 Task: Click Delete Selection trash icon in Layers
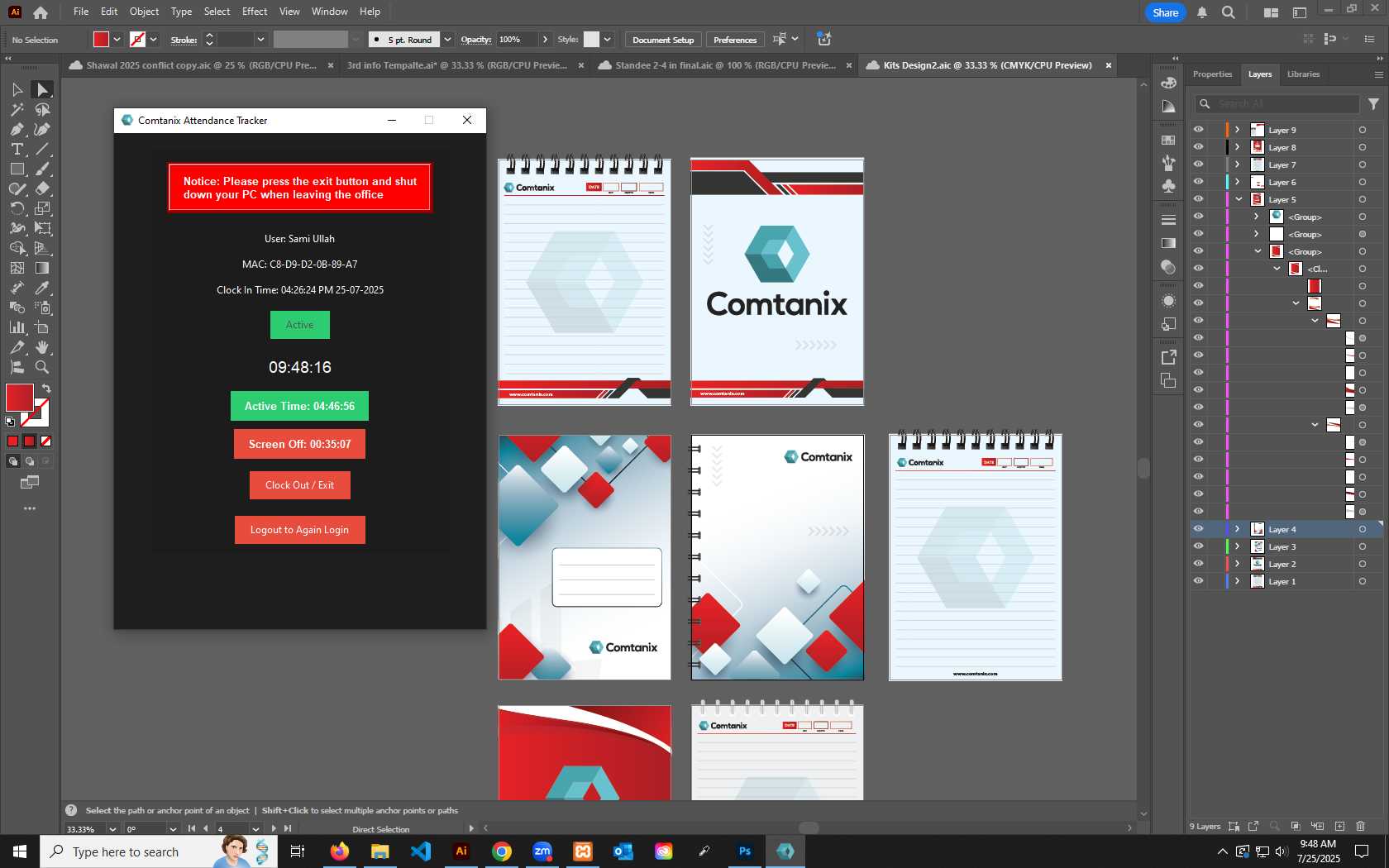point(1361,826)
